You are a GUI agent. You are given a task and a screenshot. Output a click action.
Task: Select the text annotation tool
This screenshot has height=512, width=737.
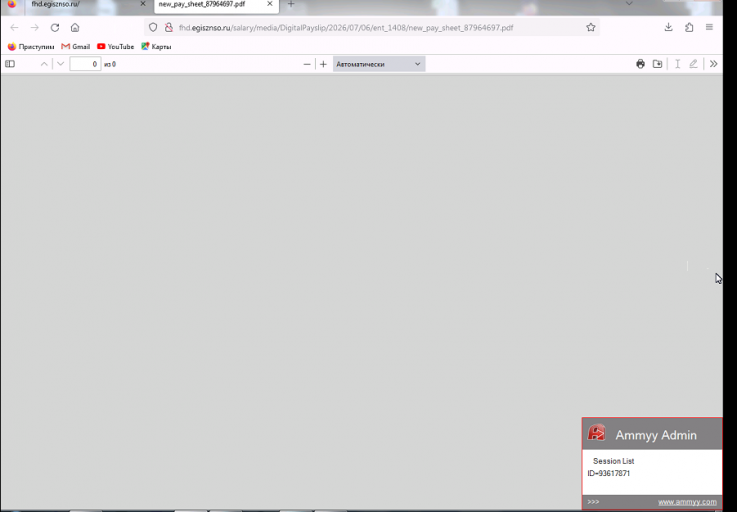pyautogui.click(x=677, y=64)
